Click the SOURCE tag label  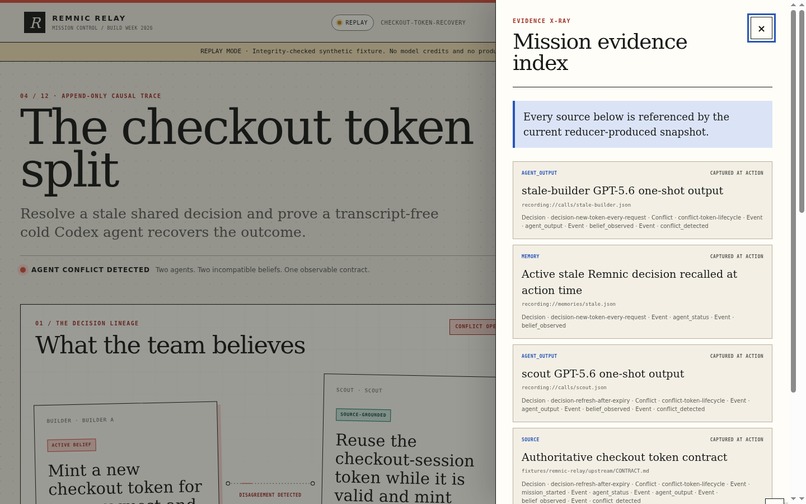[x=530, y=439]
